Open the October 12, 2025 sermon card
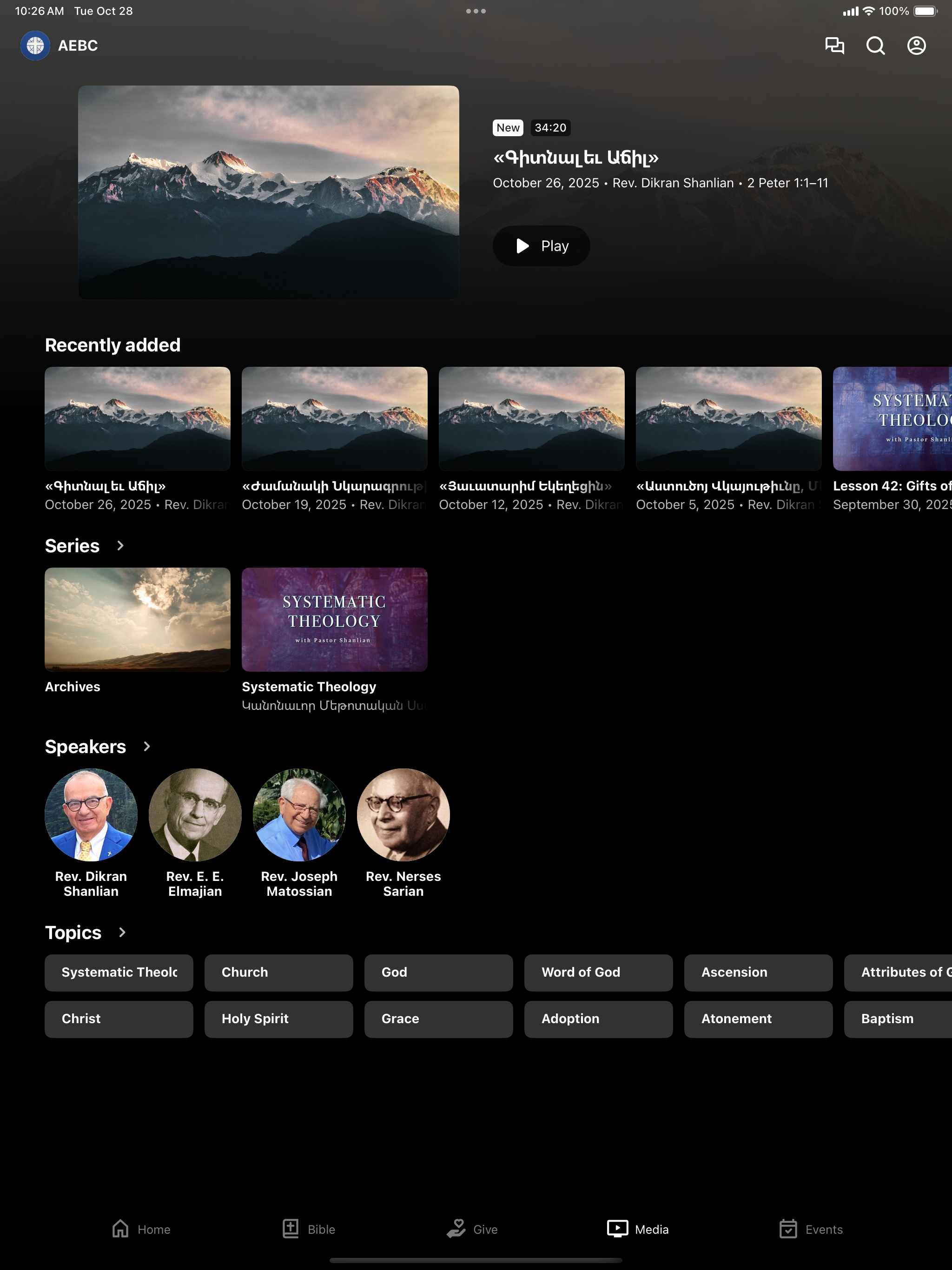 click(x=532, y=439)
